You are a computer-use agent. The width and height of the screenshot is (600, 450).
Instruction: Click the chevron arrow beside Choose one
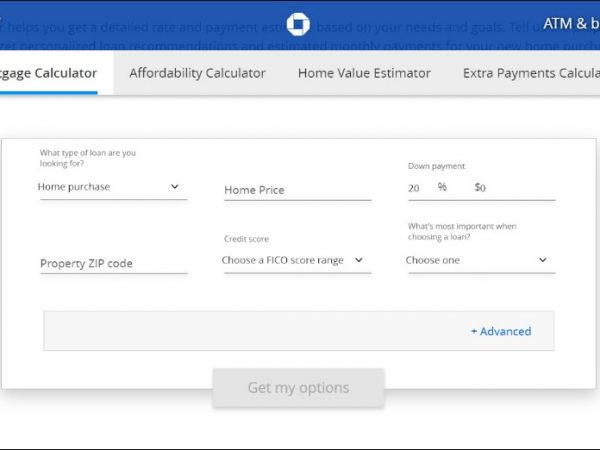tap(543, 260)
